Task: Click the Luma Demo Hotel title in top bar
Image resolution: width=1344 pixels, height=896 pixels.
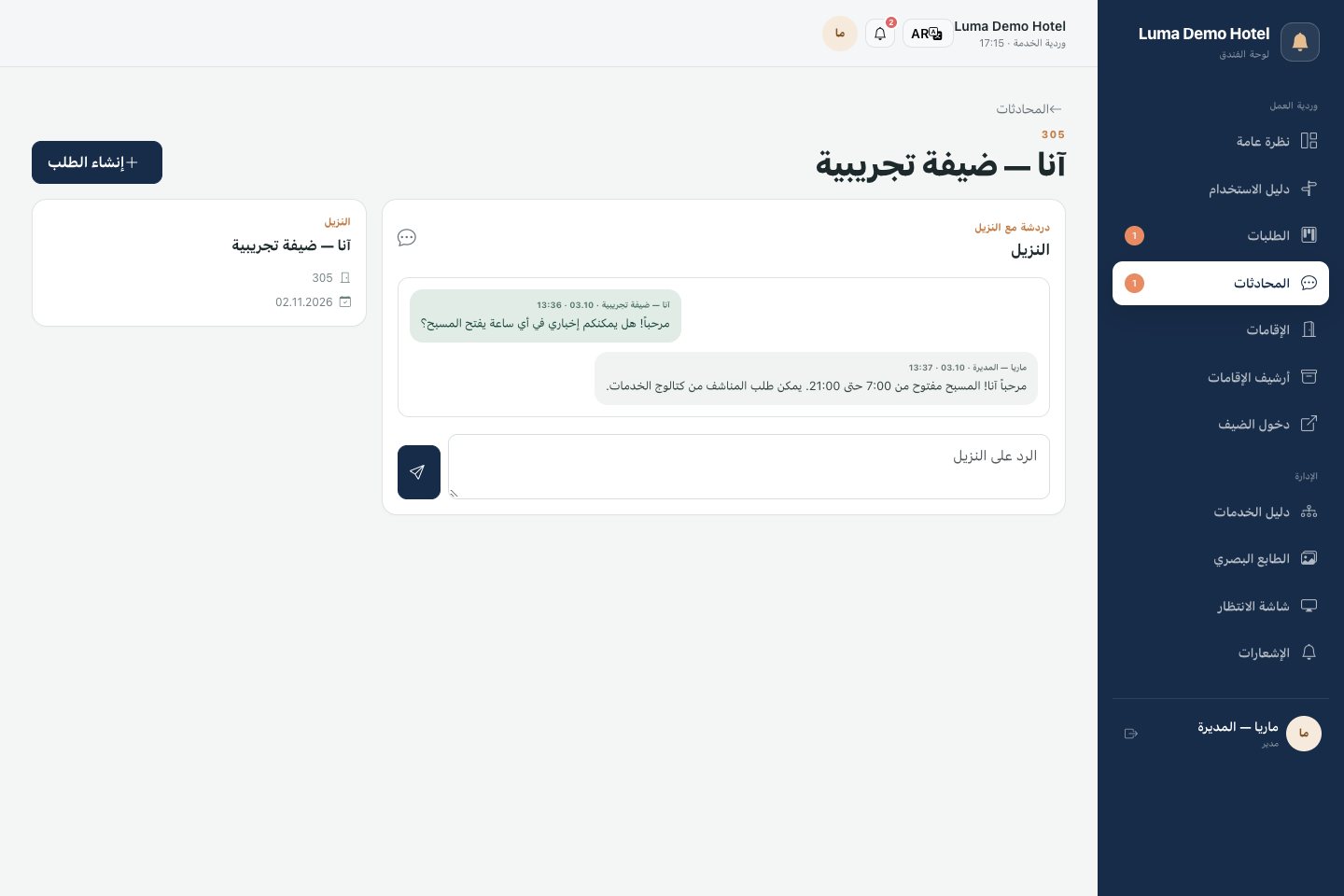Action: [x=1010, y=26]
